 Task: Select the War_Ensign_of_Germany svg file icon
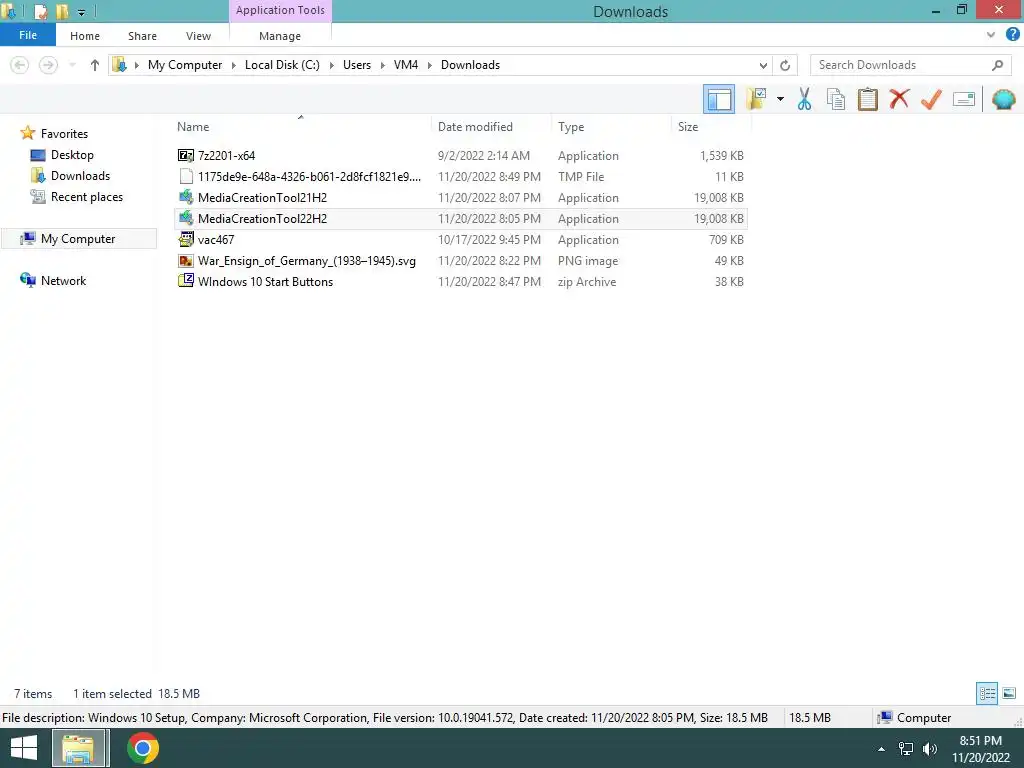(186, 261)
